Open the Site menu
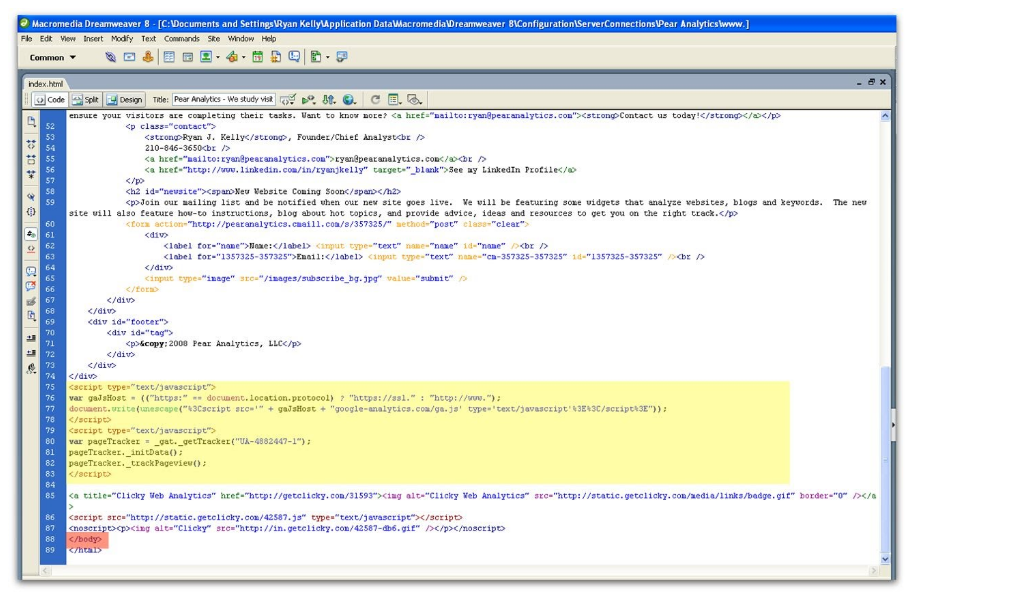 214,39
